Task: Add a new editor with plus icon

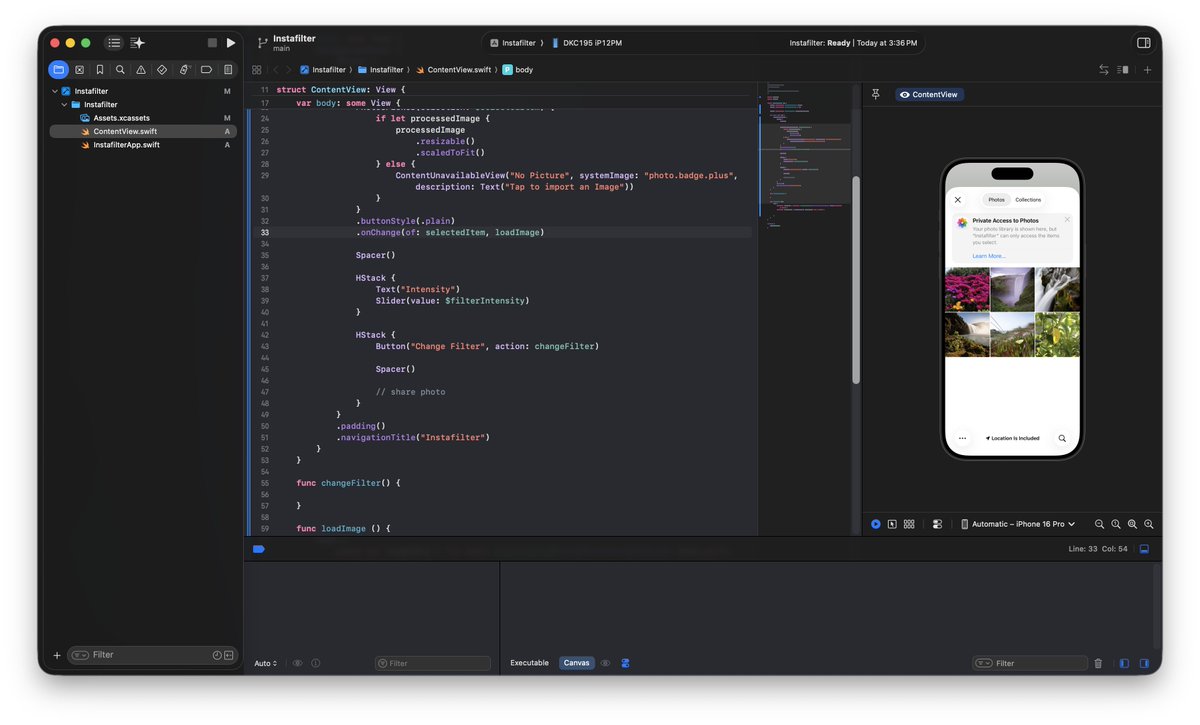Action: pyautogui.click(x=1147, y=70)
